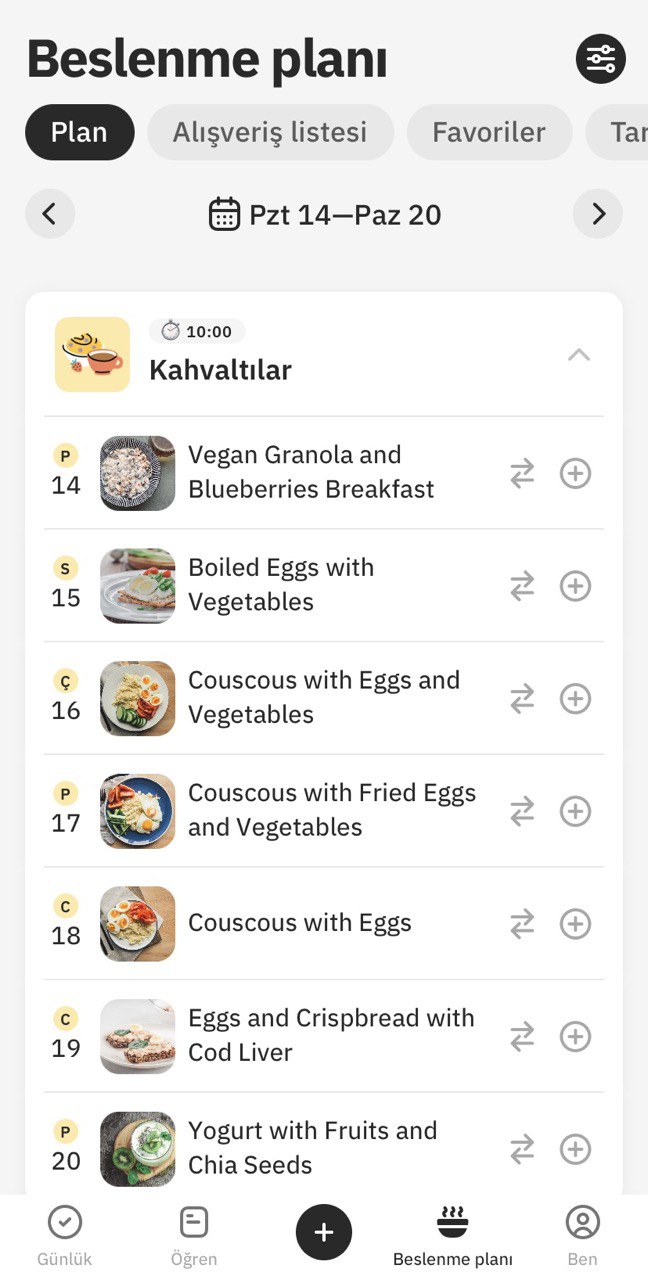Open Yogurt with Fruits and Chia Seeds thumbnail

[138, 1149]
